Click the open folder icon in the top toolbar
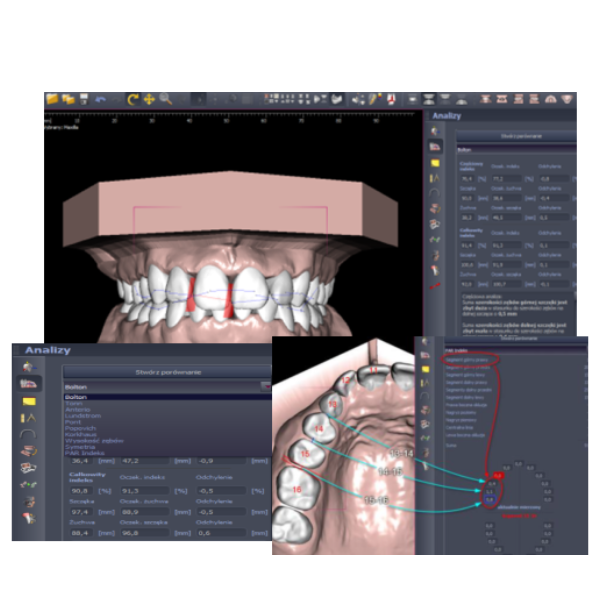The height and width of the screenshot is (600, 600). click(53, 99)
